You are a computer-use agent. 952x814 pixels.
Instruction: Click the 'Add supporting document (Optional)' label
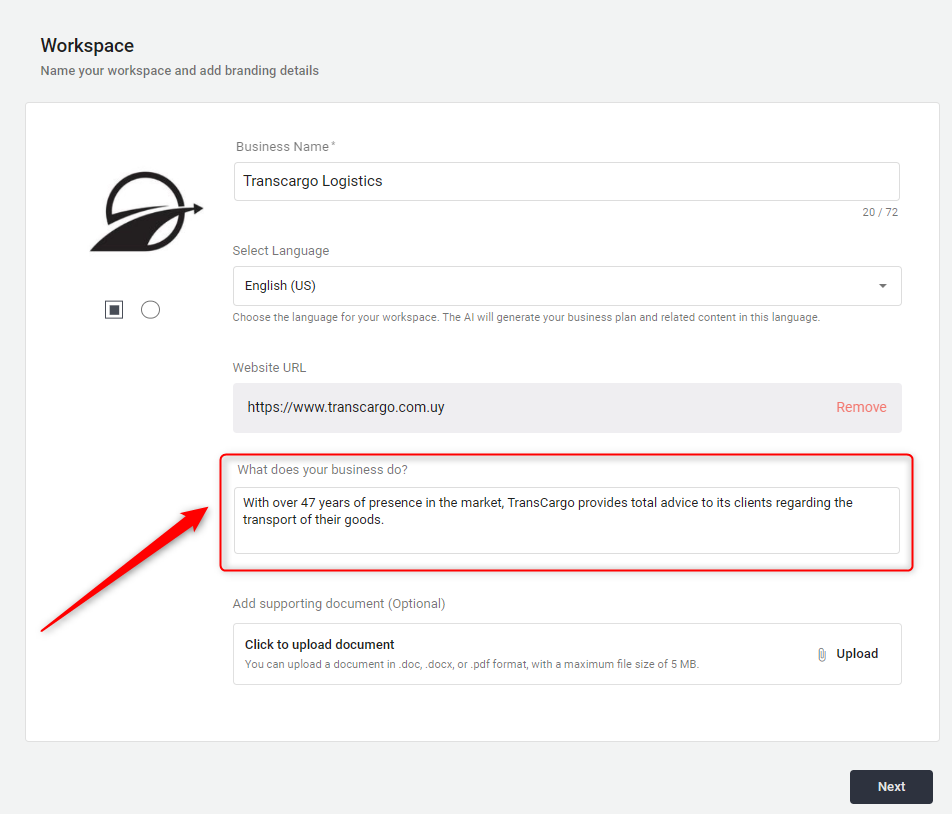click(x=339, y=604)
